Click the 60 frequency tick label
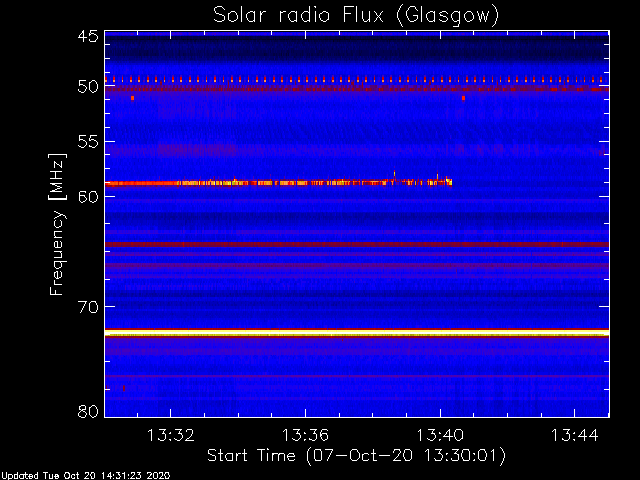This screenshot has width=640, height=480. (x=88, y=196)
